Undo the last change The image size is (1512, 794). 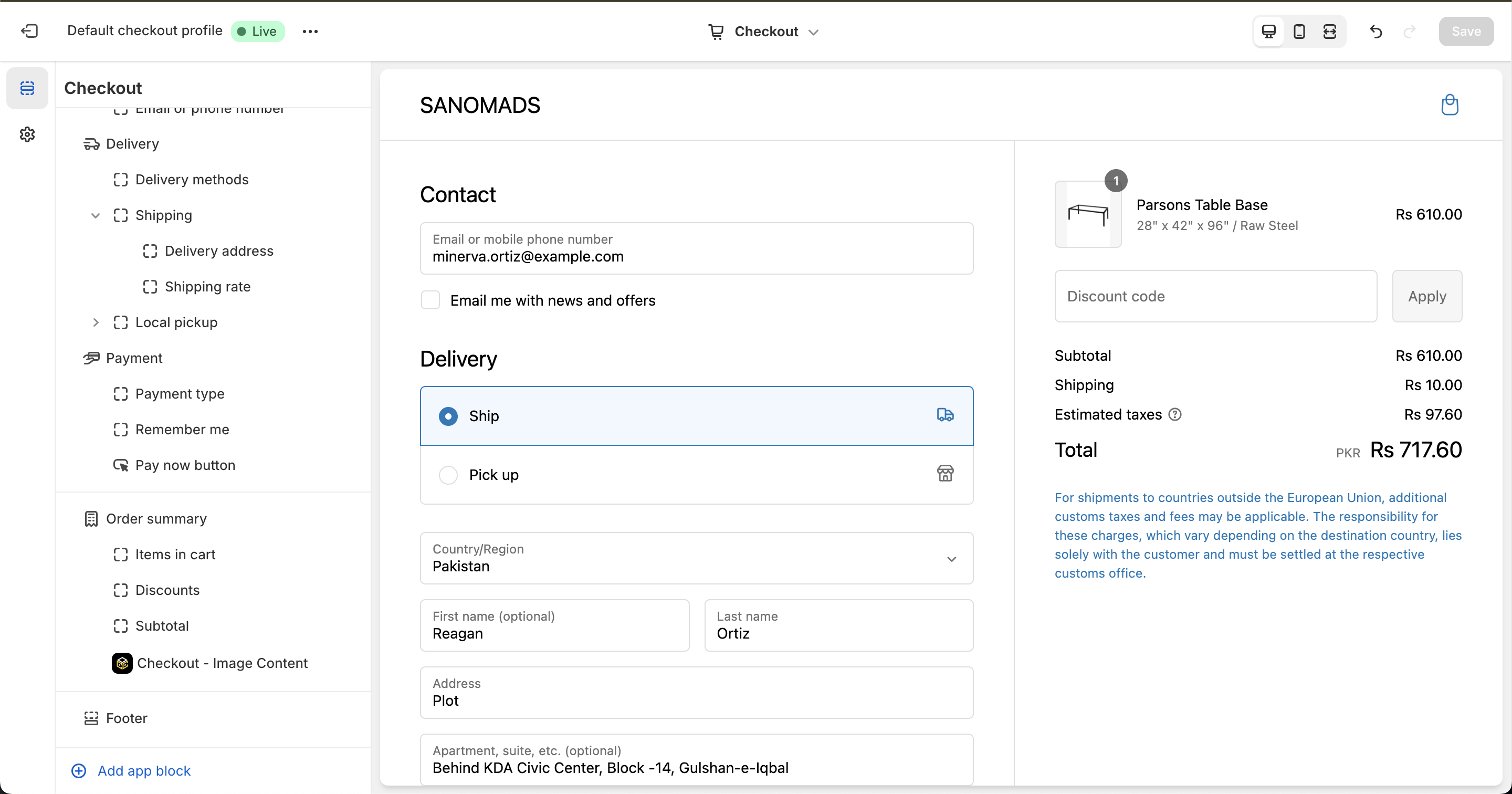point(1376,31)
